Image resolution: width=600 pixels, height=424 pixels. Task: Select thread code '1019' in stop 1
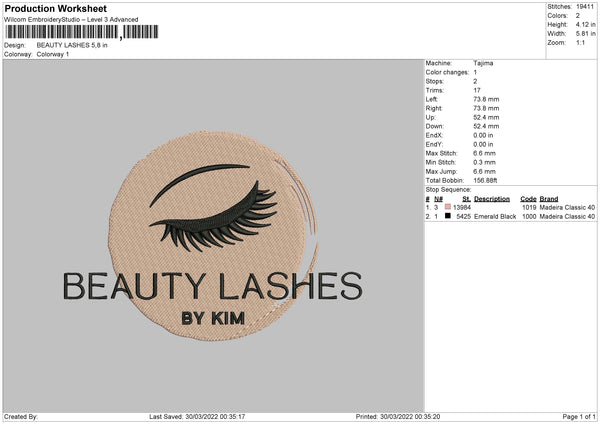coord(529,207)
